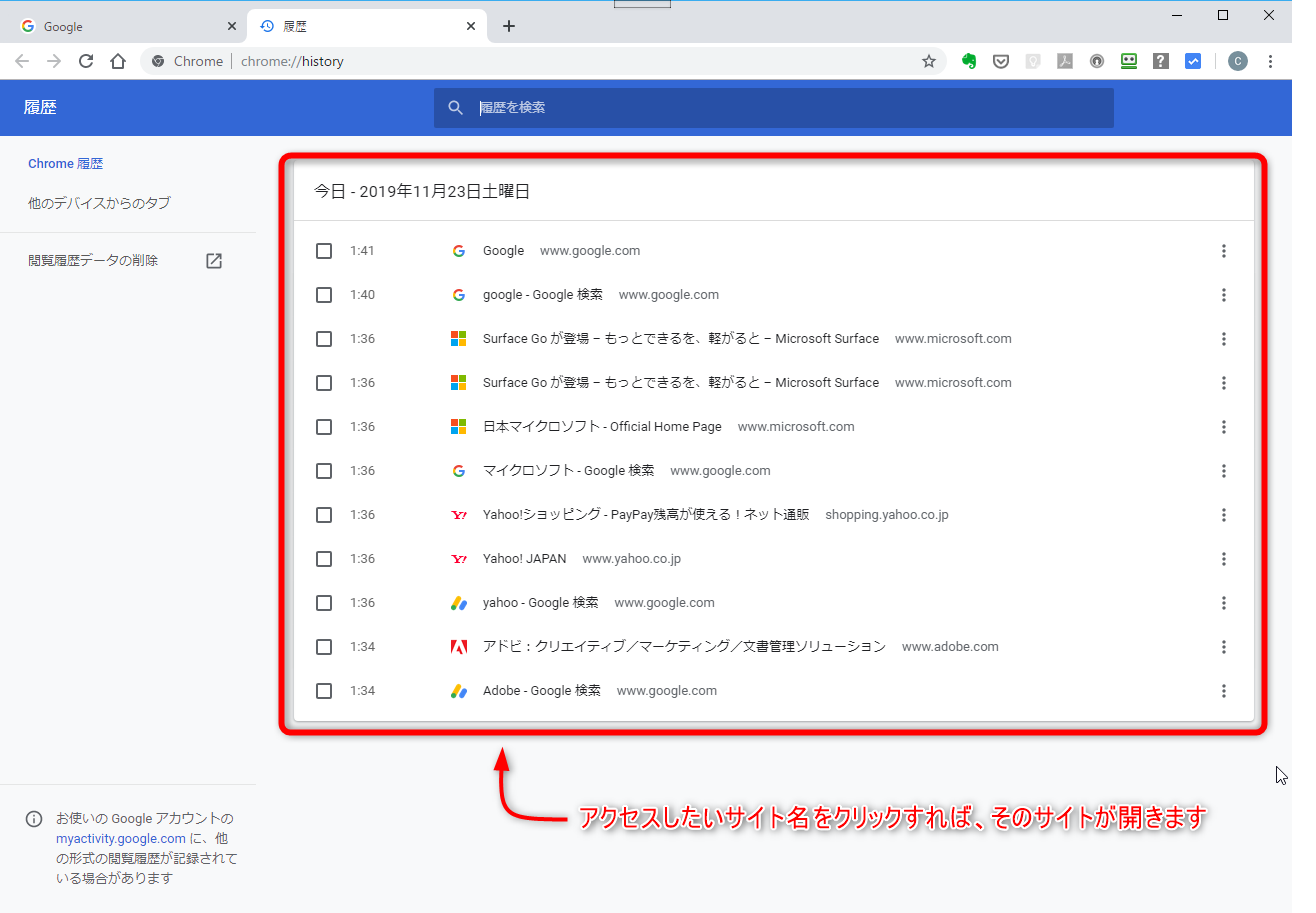1316x913 pixels.
Task: Click the question mark extension icon
Action: [1161, 61]
